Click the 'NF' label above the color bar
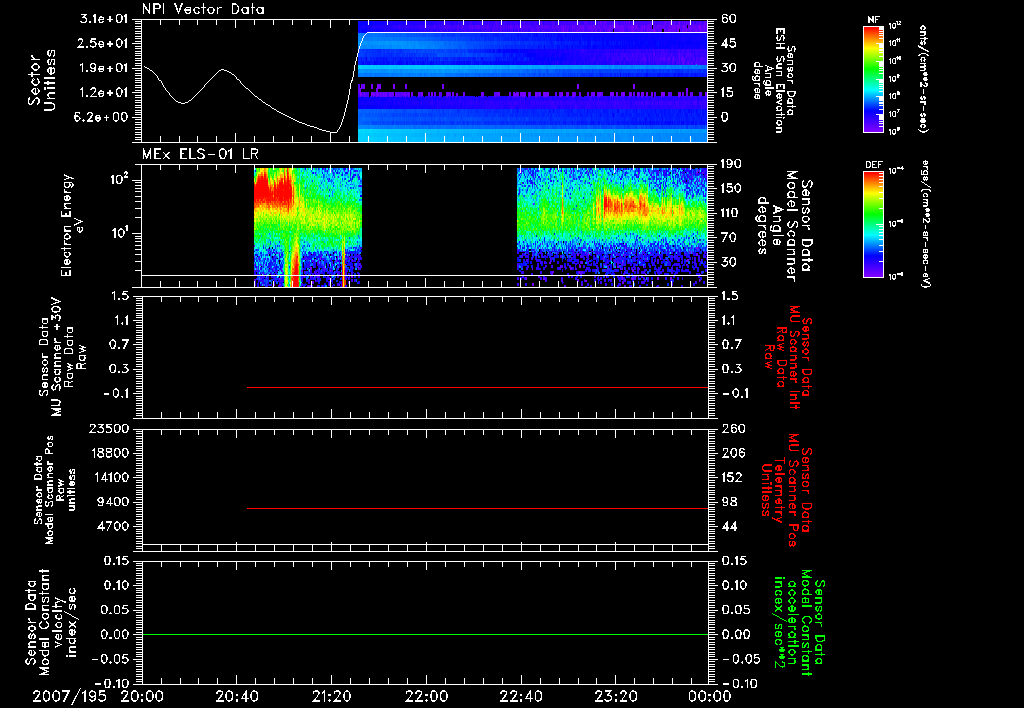 [x=874, y=20]
